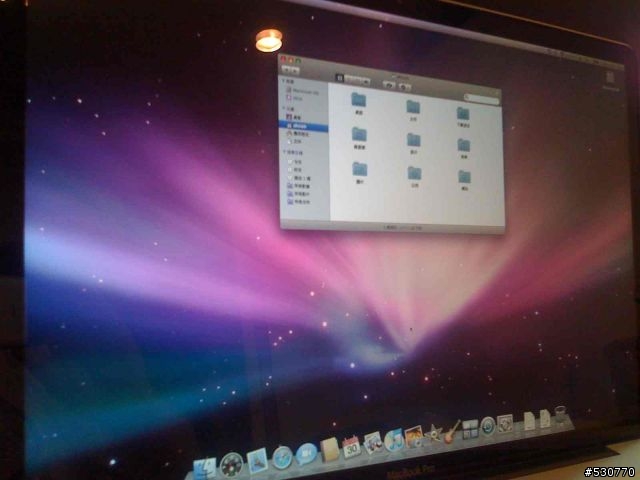Select iDisk in the Finder sidebar
Viewport: 640px width, 480px height.
click(295, 98)
